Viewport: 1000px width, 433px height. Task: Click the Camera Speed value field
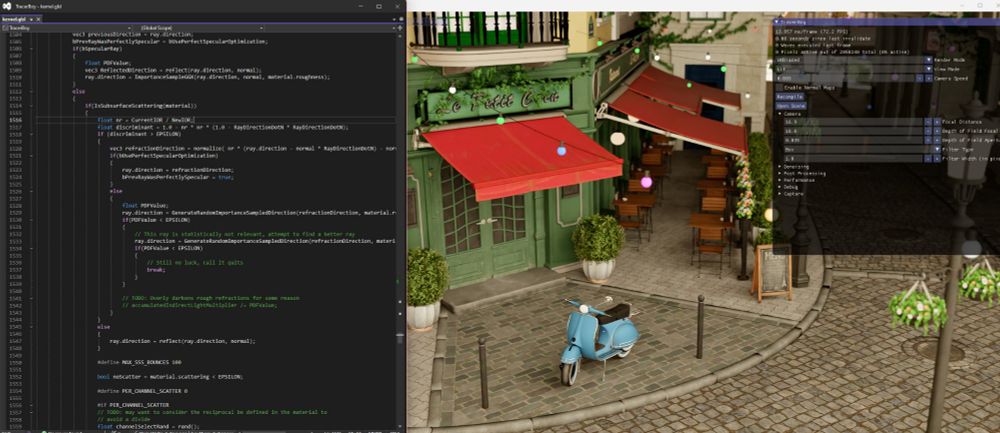(845, 78)
